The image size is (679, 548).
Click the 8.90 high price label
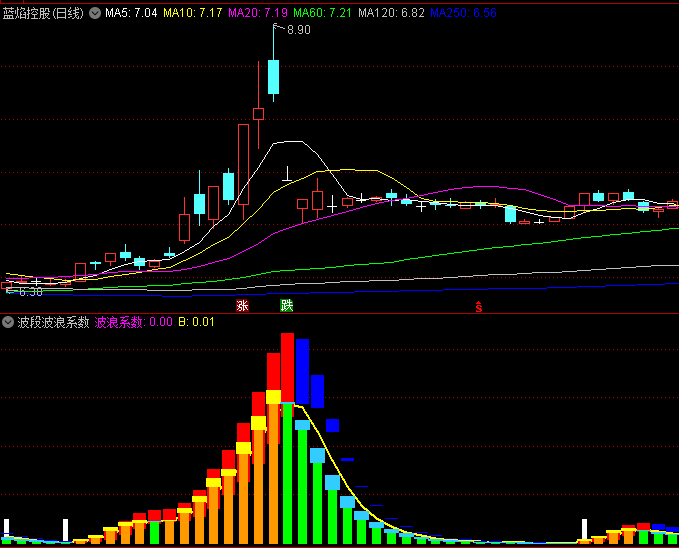point(298,31)
